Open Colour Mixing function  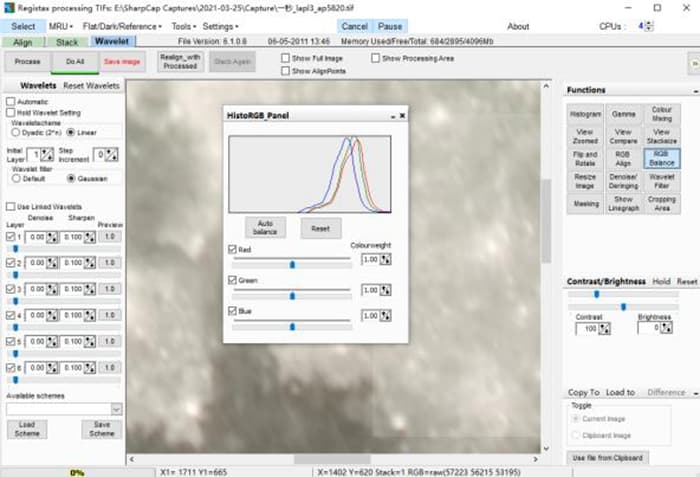coord(661,114)
